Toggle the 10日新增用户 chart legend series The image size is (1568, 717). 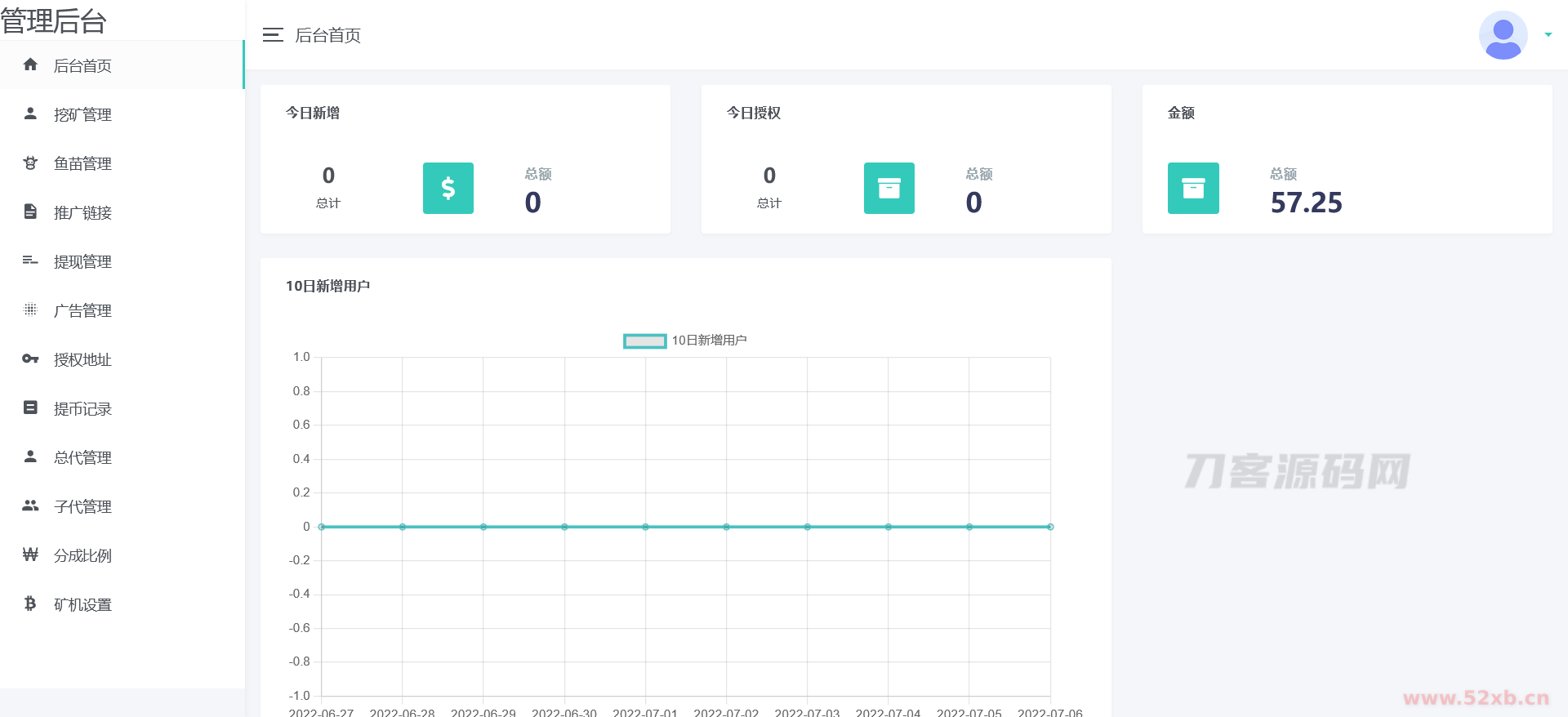[645, 341]
